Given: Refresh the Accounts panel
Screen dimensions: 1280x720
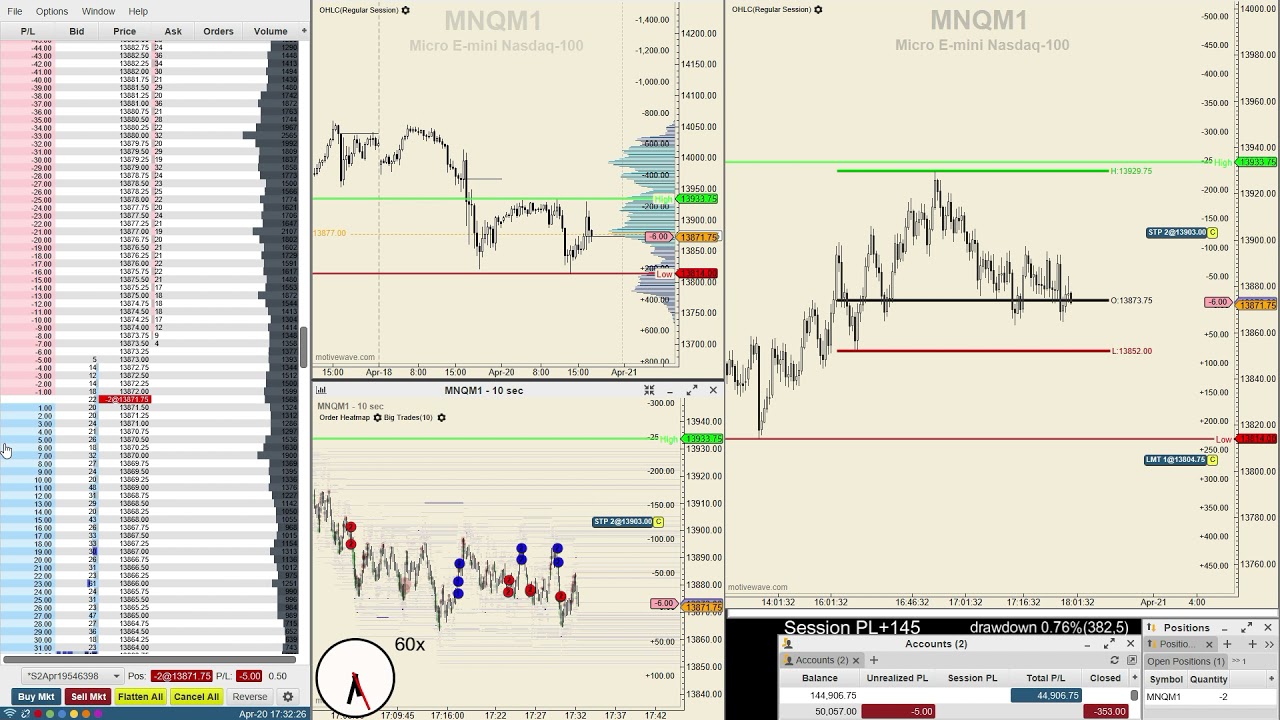Looking at the screenshot, I should point(1114,660).
